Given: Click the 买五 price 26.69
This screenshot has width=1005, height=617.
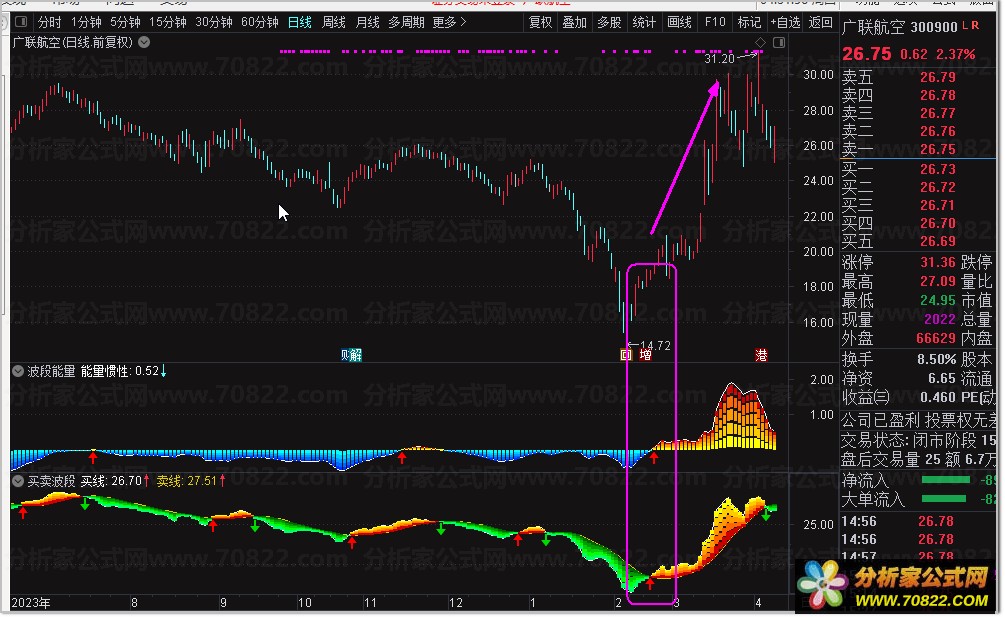Looking at the screenshot, I should click(938, 241).
